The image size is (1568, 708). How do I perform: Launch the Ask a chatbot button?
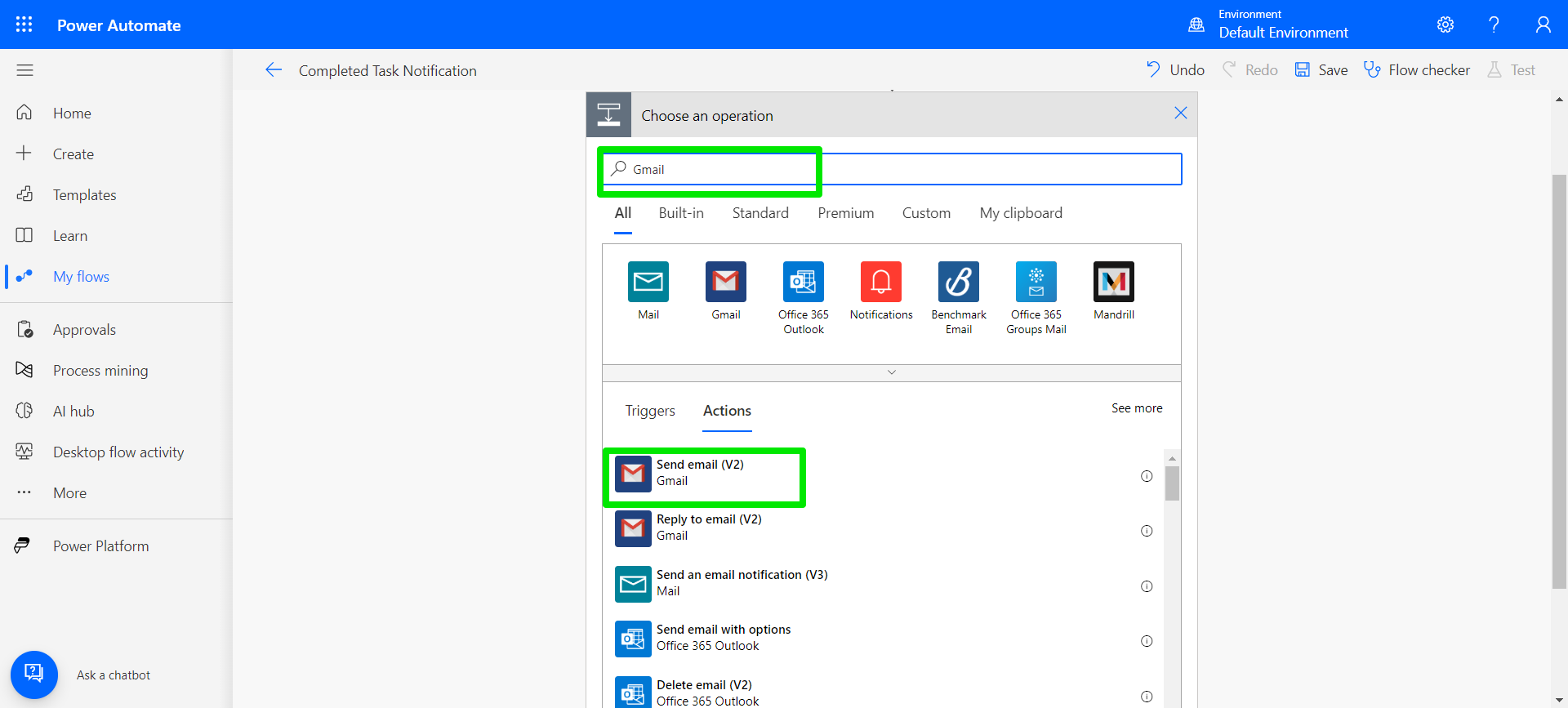tap(34, 675)
